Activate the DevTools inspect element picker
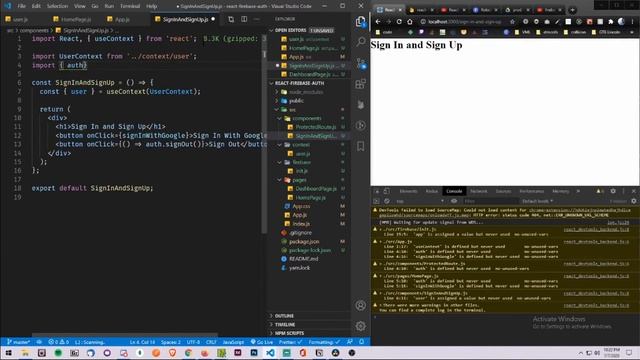The image size is (640, 360). pos(377,191)
